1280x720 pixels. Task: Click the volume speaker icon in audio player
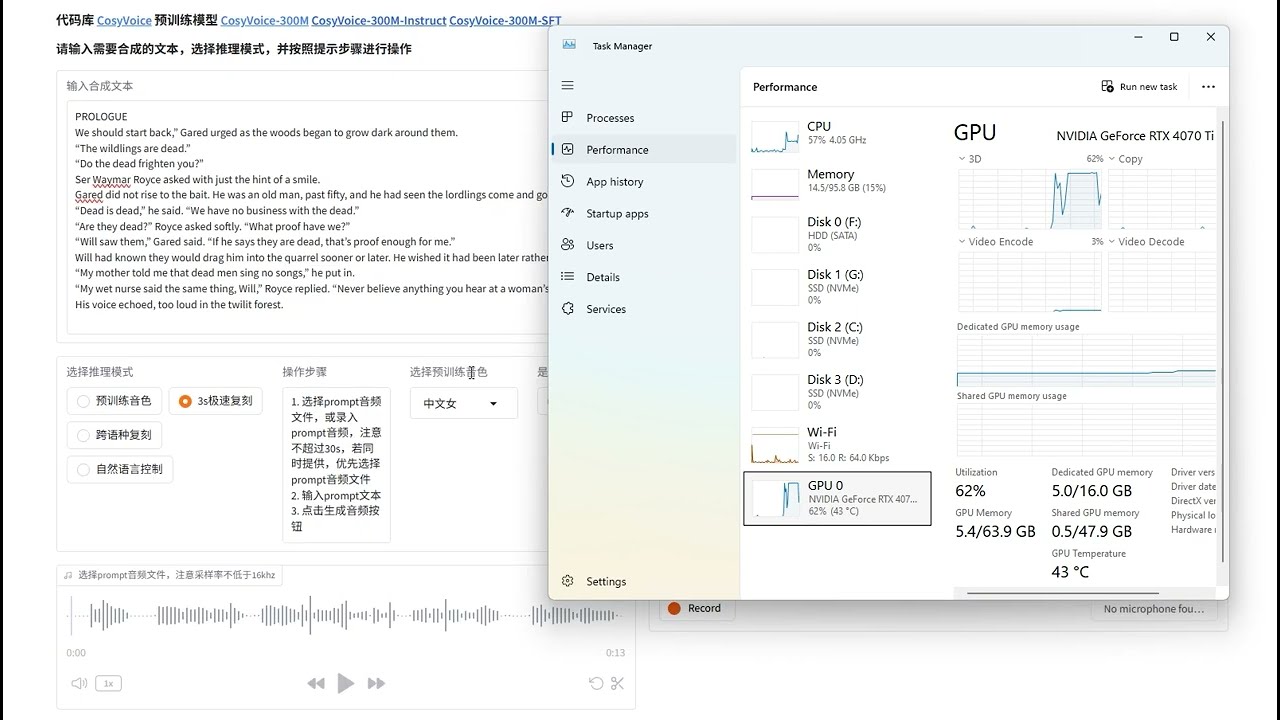79,684
